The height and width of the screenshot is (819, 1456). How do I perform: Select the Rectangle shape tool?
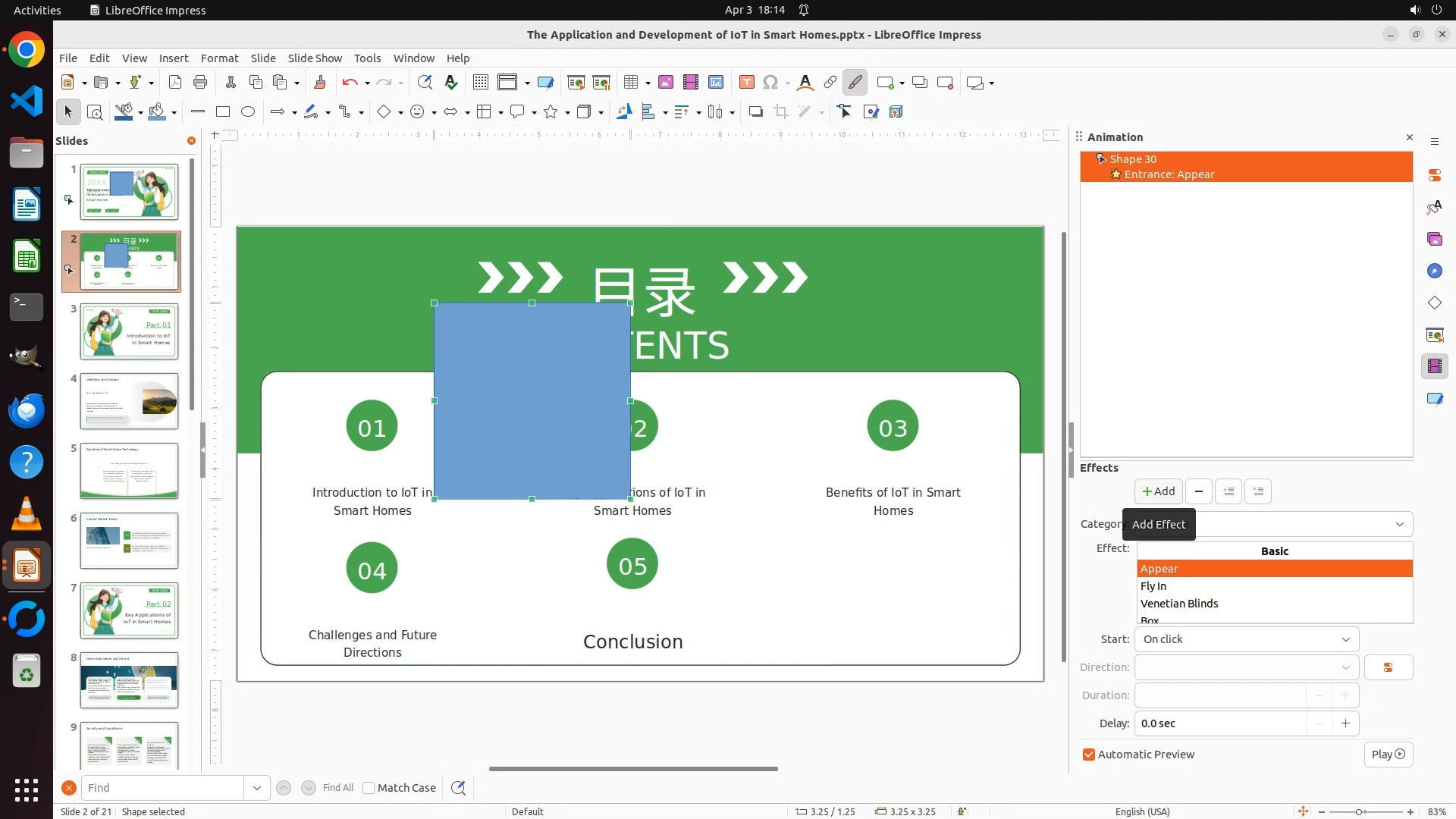[x=223, y=111]
